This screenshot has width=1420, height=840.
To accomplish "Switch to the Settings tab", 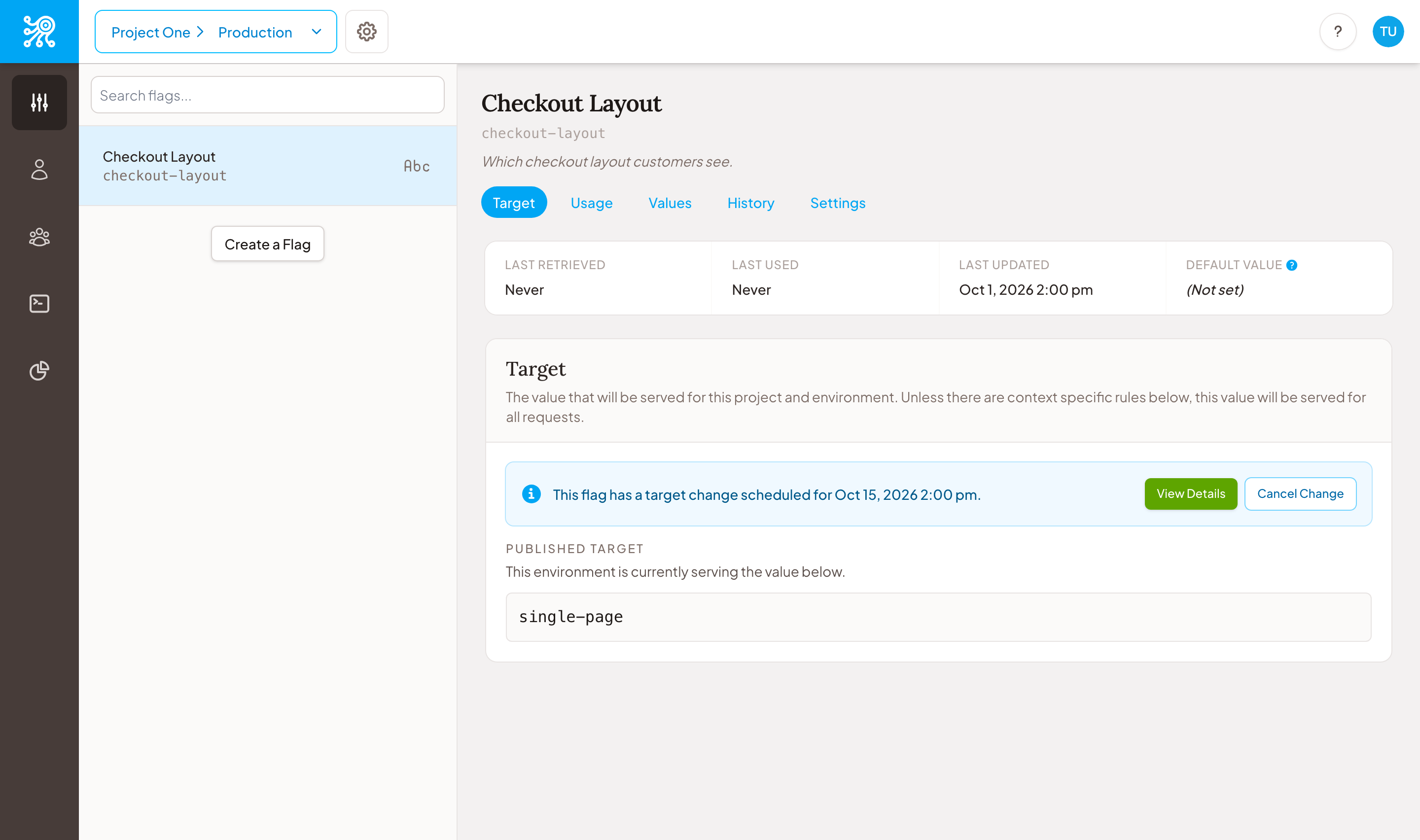I will point(838,203).
